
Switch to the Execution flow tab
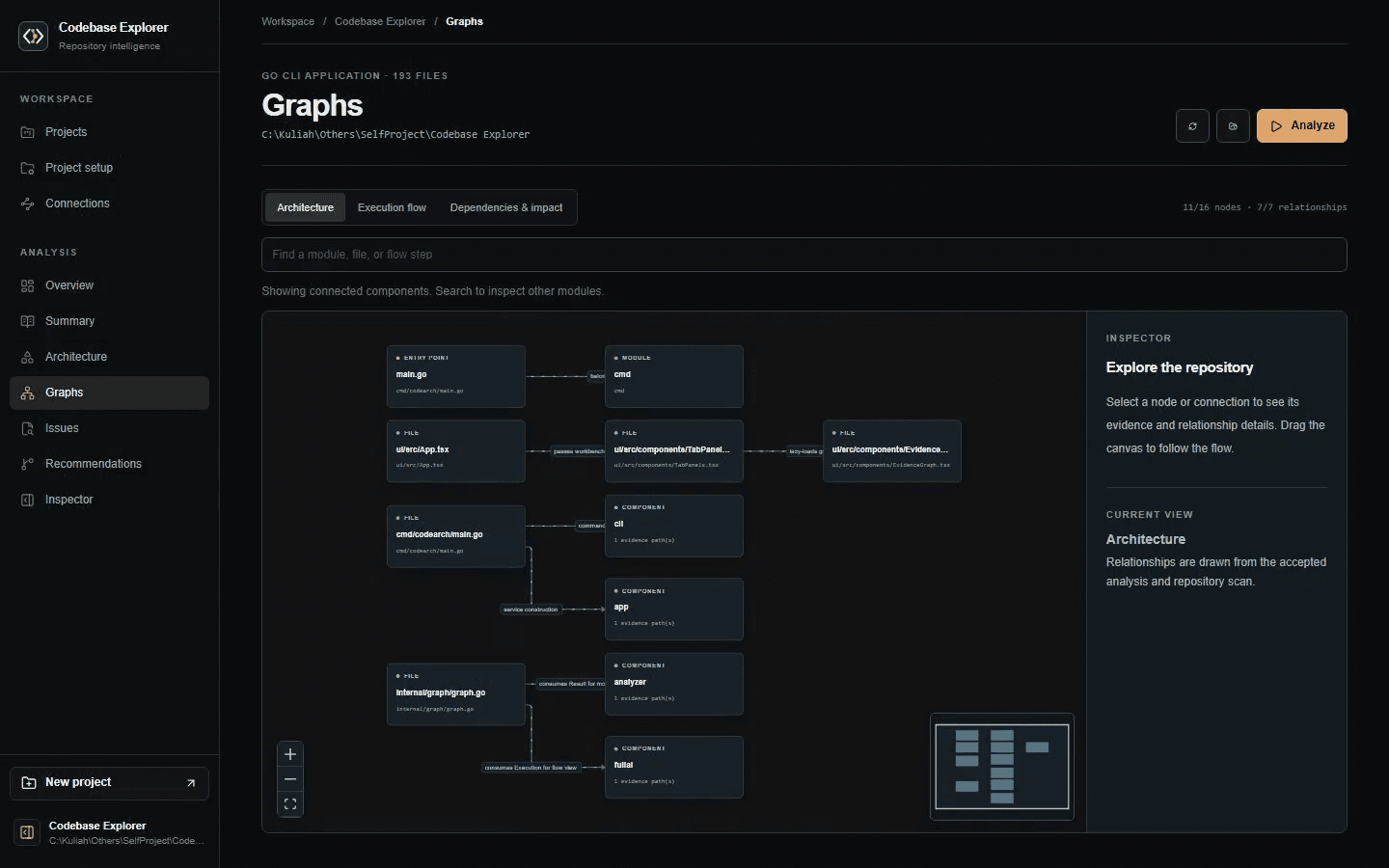[x=392, y=207]
